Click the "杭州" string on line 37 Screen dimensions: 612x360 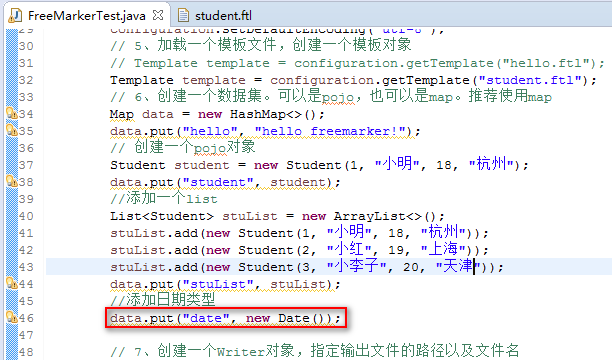coord(492,164)
